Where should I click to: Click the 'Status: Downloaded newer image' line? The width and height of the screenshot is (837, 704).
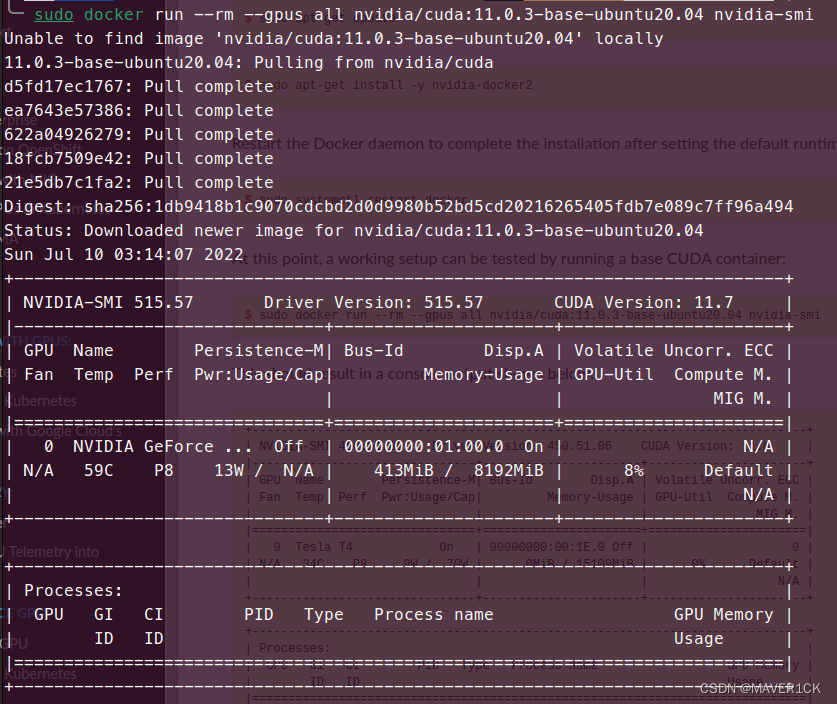pos(353,231)
